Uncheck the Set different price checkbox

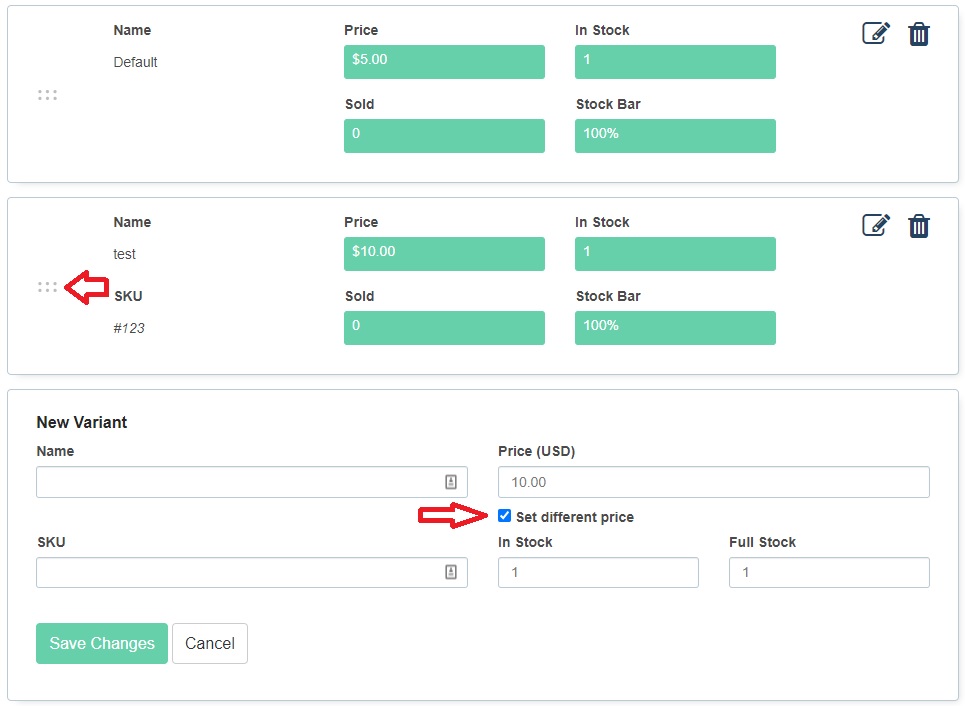click(x=505, y=516)
